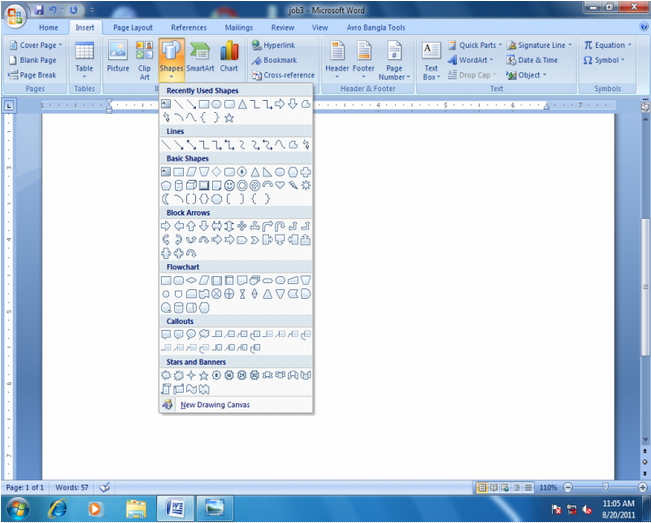Pick the 5-point star in Recently Used Shapes
The width and height of the screenshot is (651, 523).
pos(229,117)
